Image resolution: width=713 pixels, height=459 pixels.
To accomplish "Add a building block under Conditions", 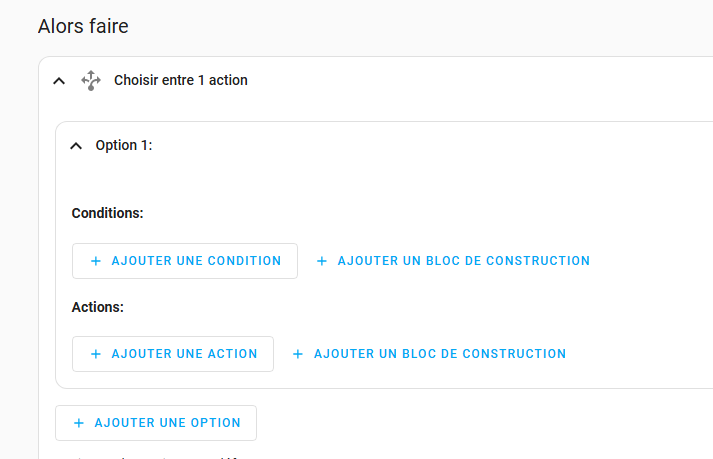I will click(x=453, y=261).
